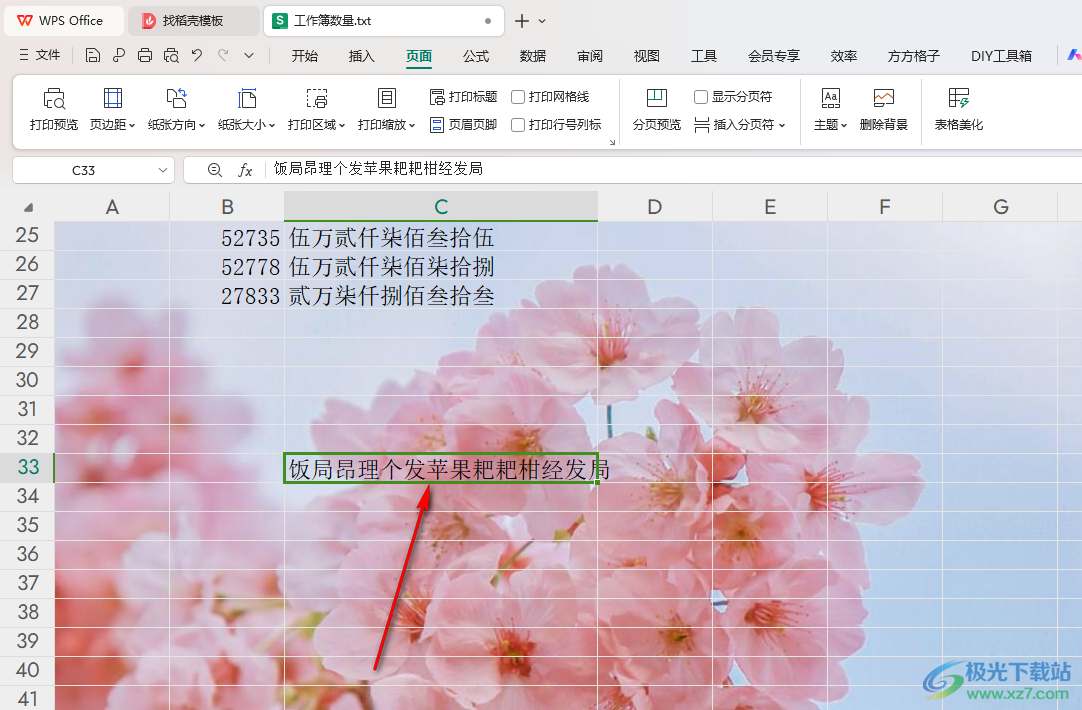Screen dimensions: 1082x710
Task: Select column D header
Action: [655, 206]
